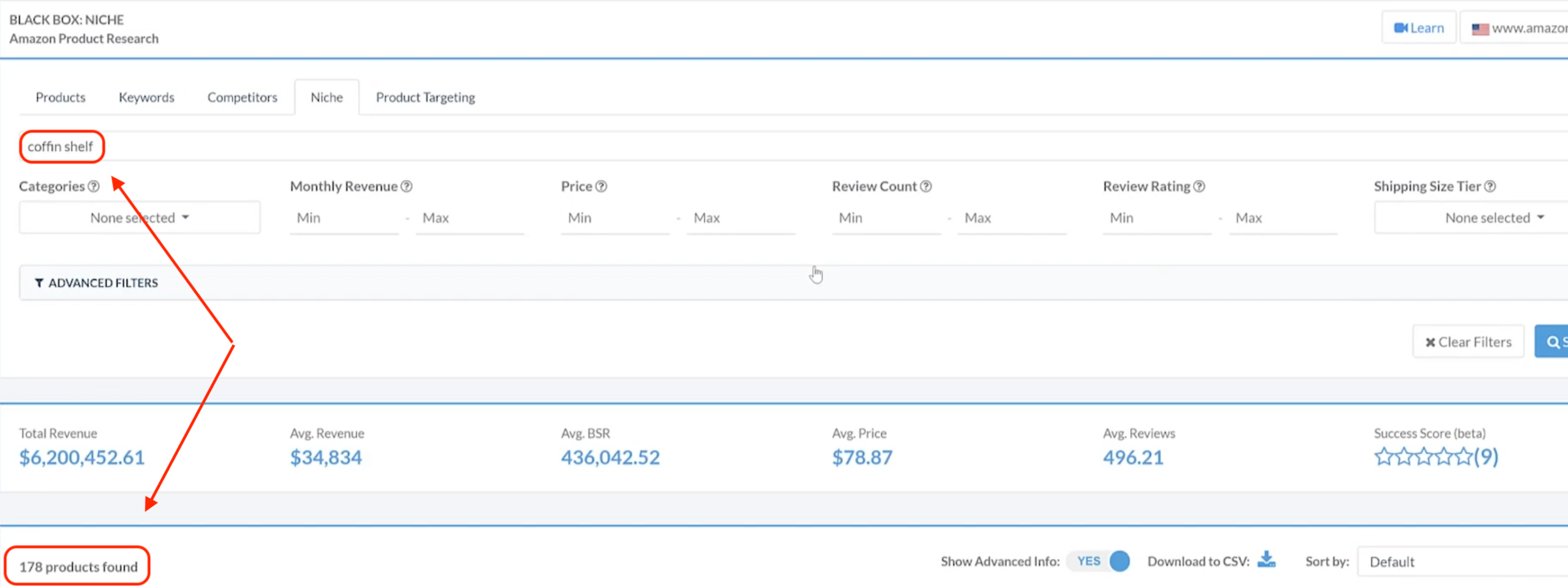
Task: Expand the Advanced Filters section
Action: [97, 283]
